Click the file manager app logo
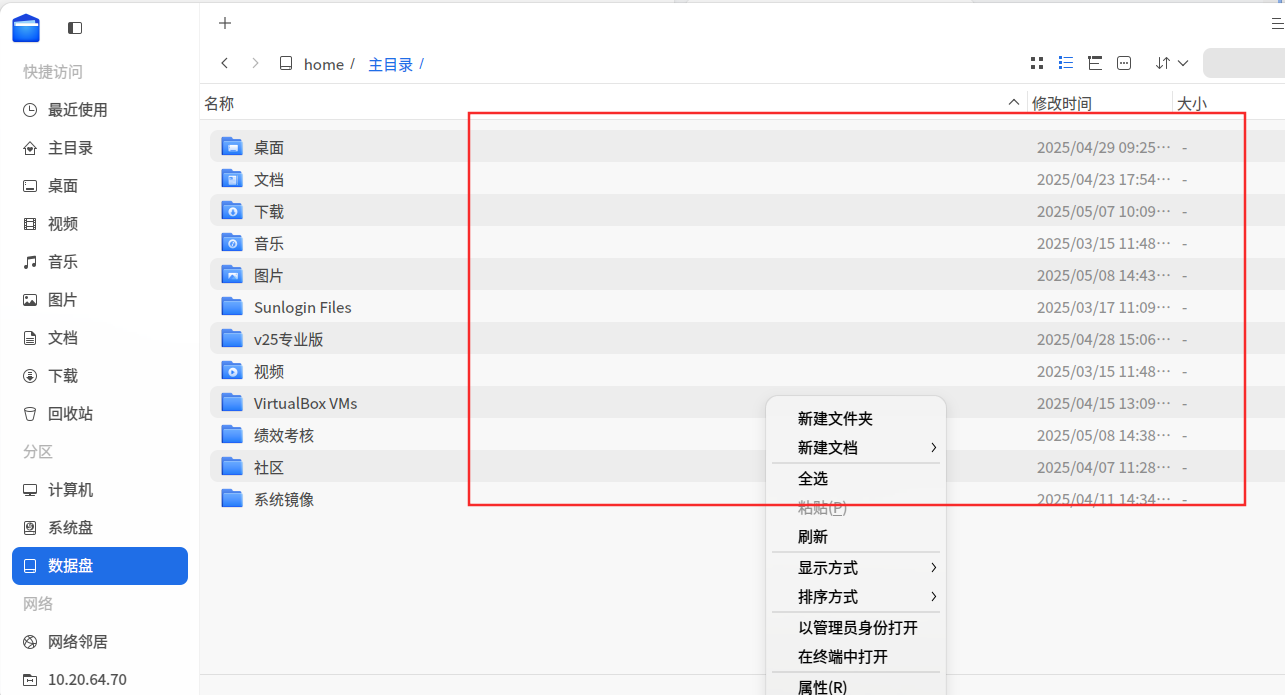Viewport: 1285px width, 695px height. 26,28
